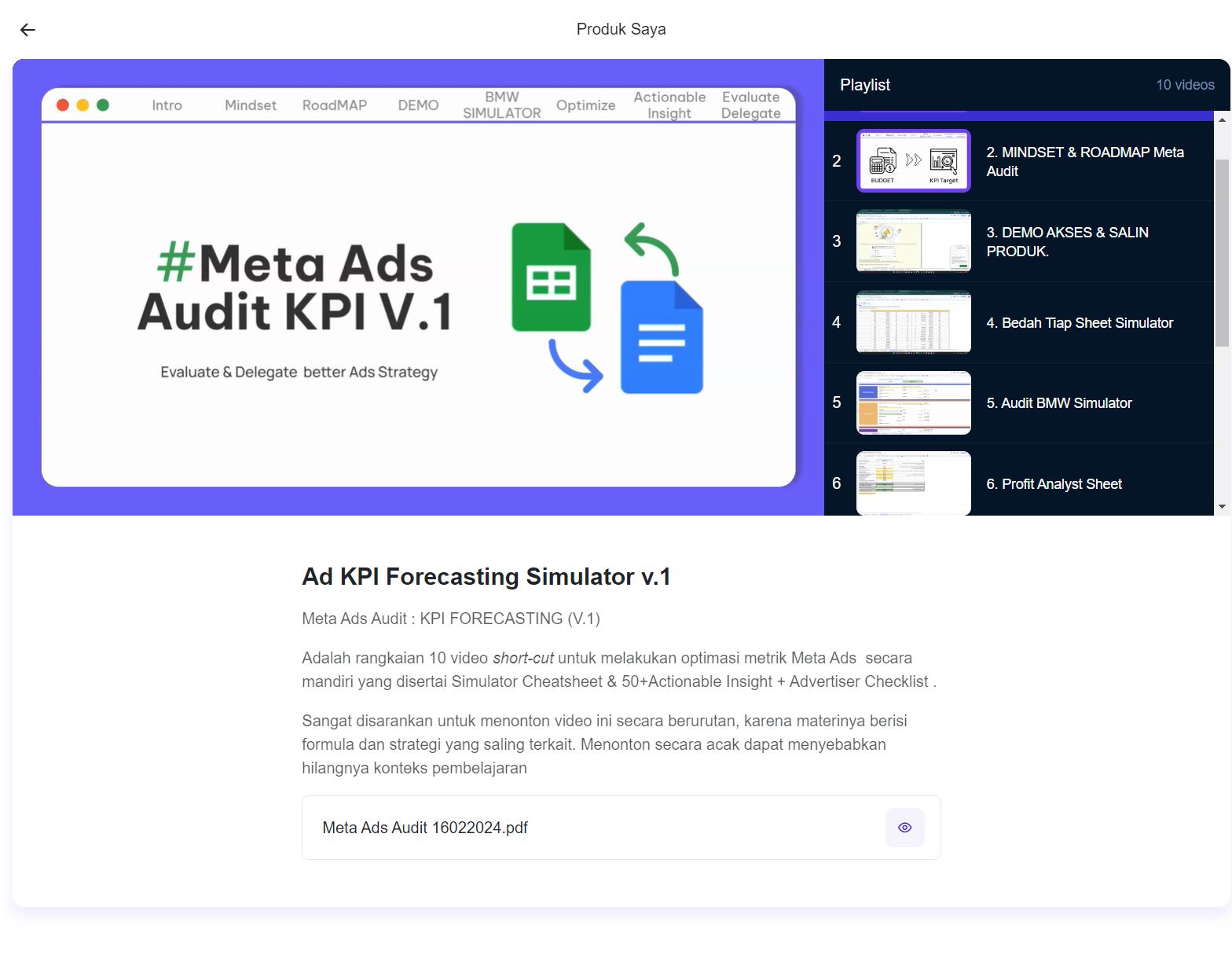Click playlist row number 4
The height and width of the screenshot is (955, 1232).
click(836, 322)
